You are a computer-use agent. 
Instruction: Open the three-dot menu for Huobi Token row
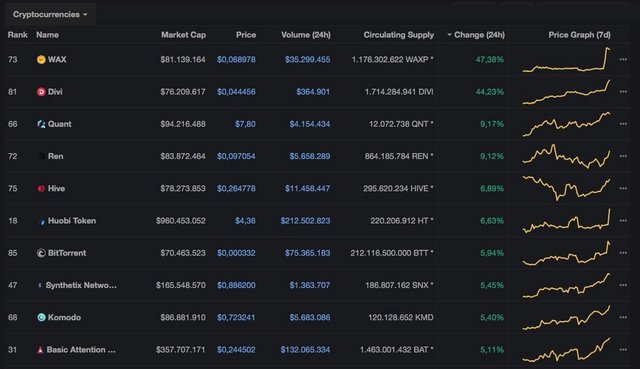623,221
